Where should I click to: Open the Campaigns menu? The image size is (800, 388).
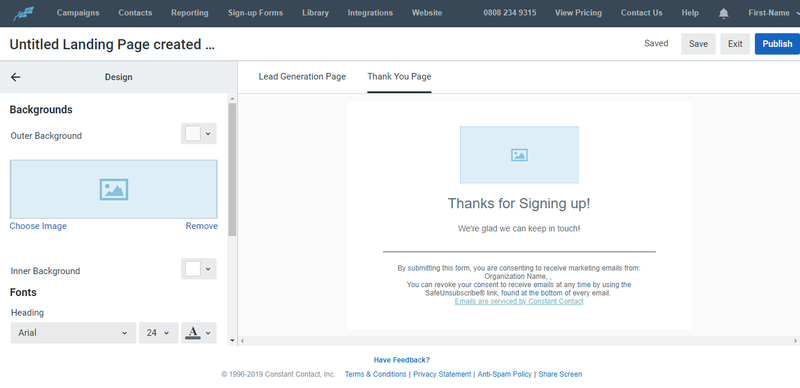coord(78,13)
